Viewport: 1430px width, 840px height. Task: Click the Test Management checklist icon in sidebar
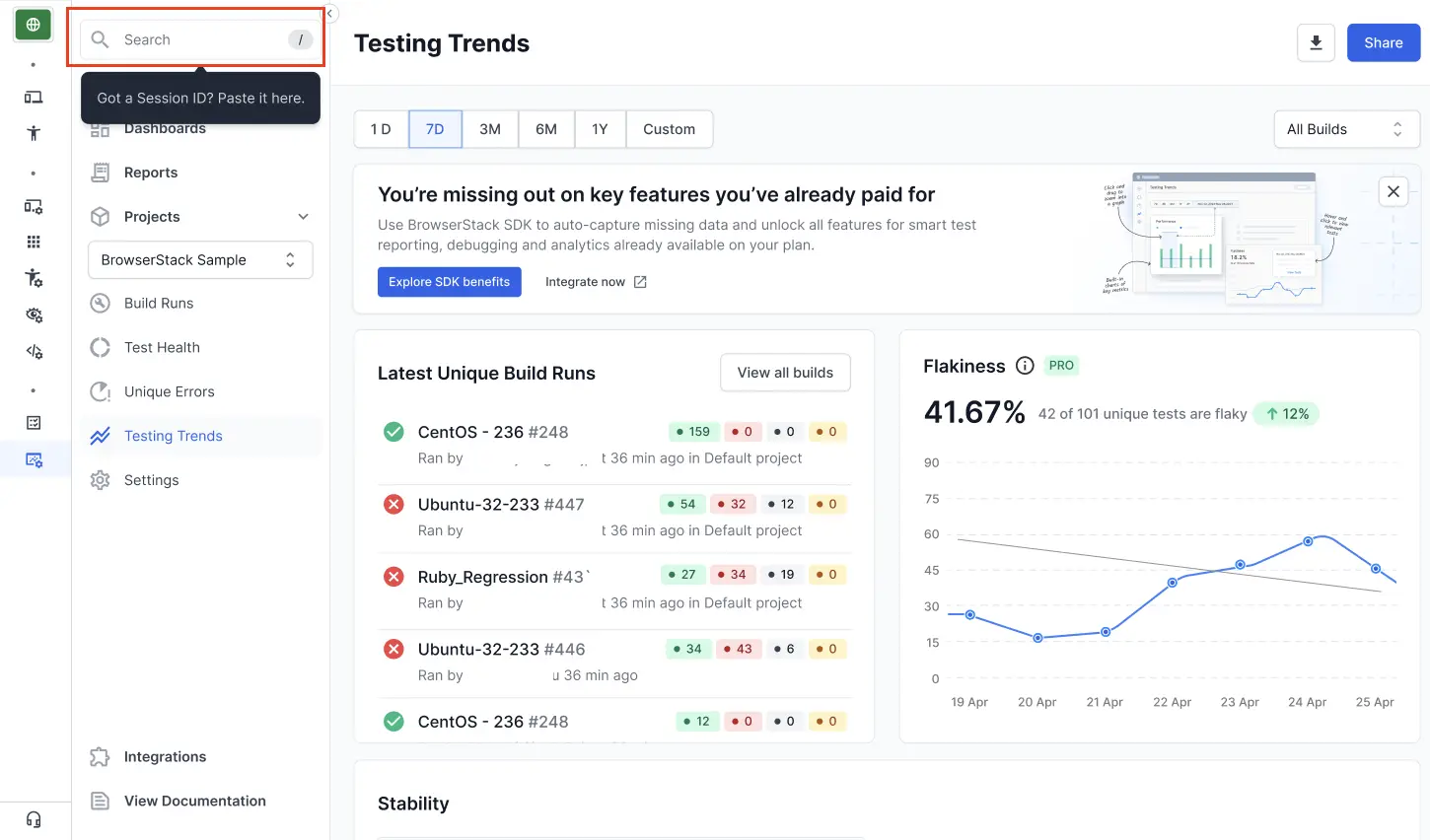[34, 422]
